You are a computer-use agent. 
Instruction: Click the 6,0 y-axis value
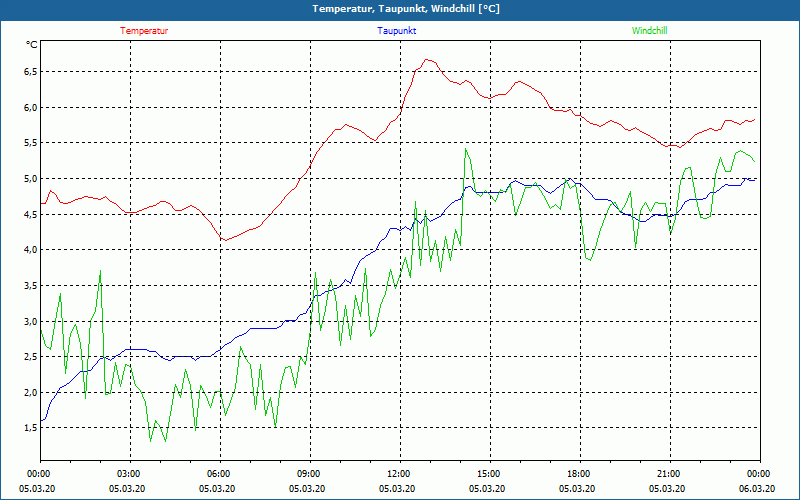(30, 108)
